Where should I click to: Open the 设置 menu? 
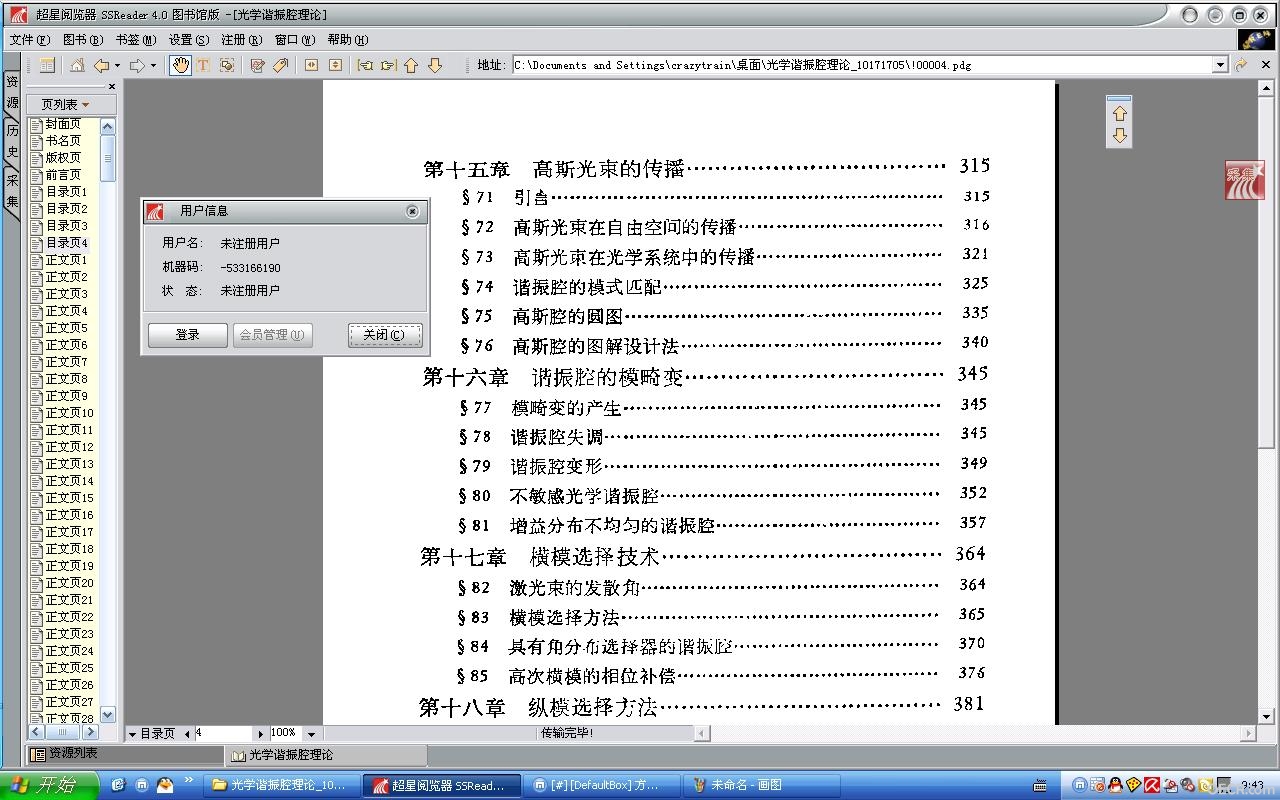[189, 40]
